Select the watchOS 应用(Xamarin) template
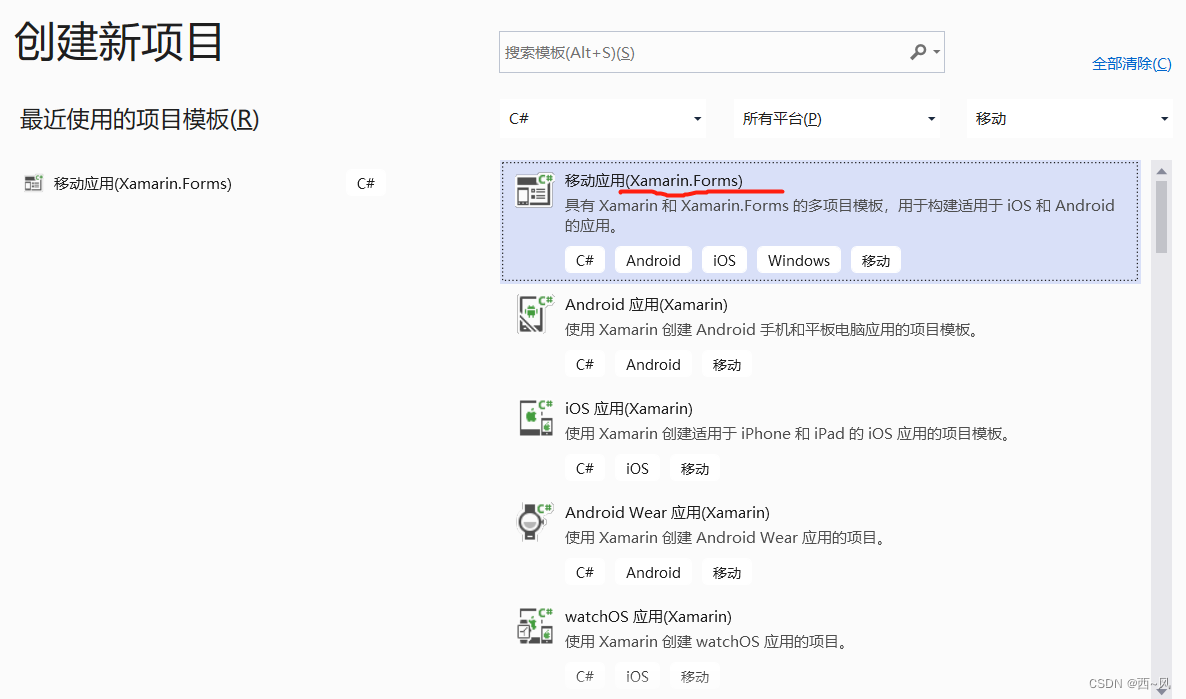This screenshot has height=699, width=1186. (648, 617)
